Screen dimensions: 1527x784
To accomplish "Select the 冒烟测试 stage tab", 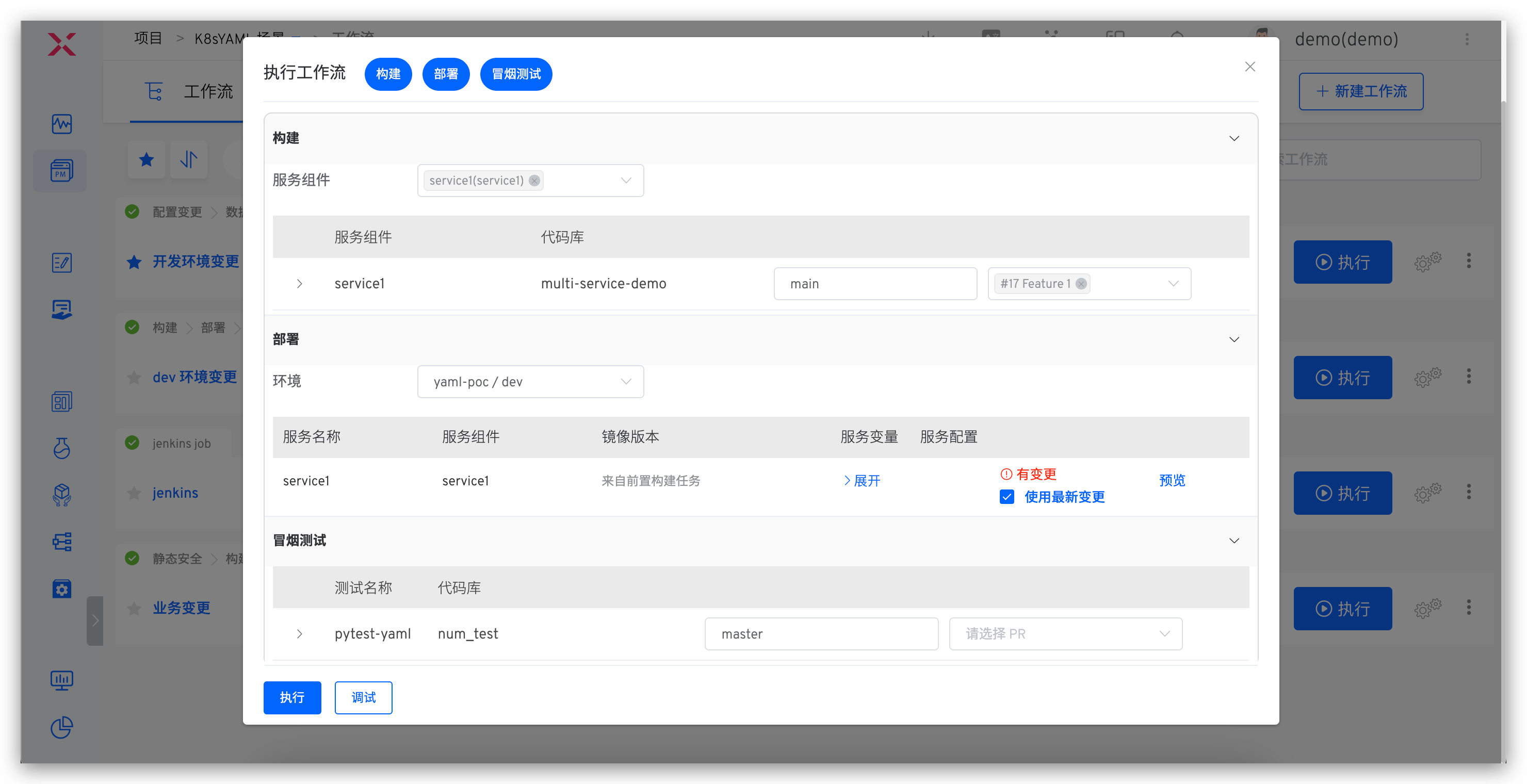I will pos(516,74).
